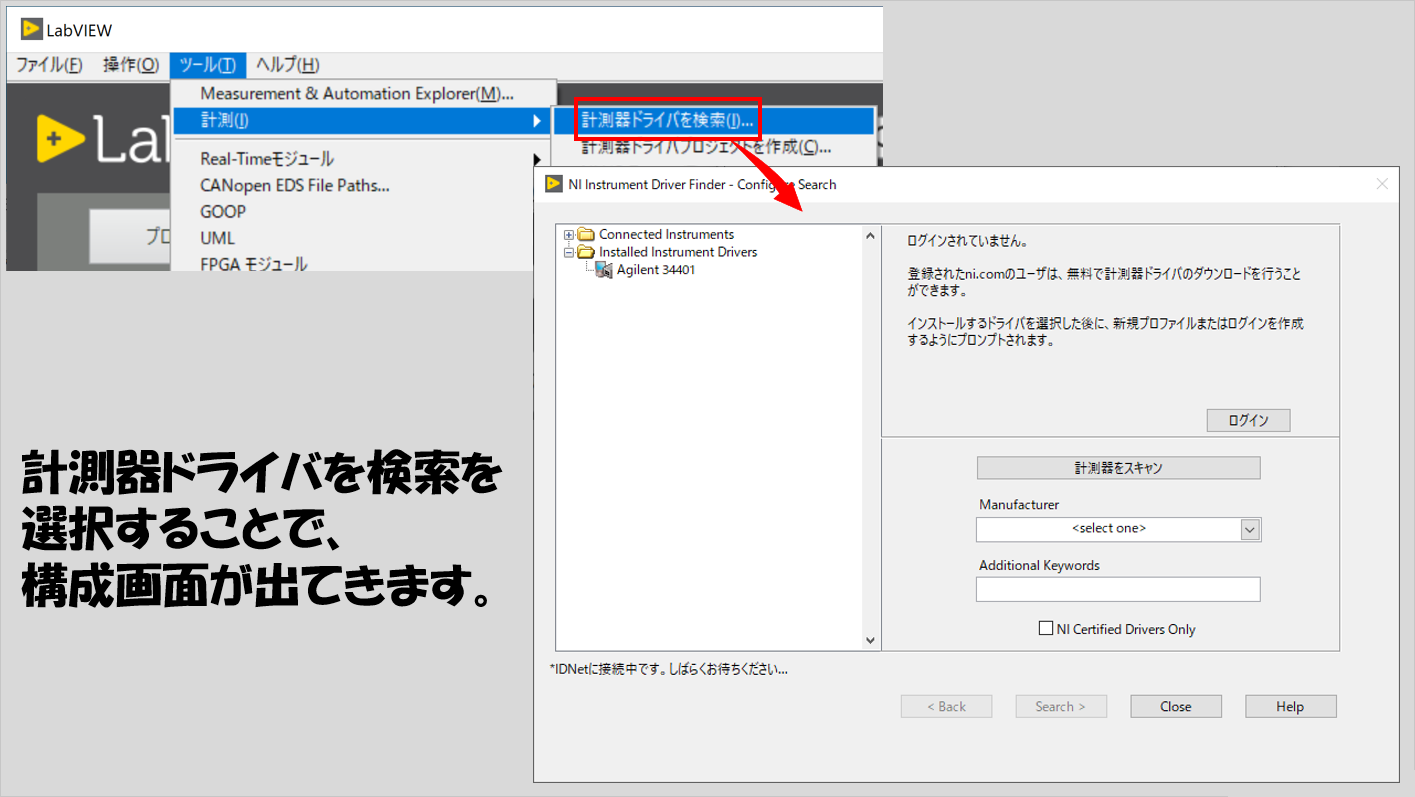Click the Close button in dialog
This screenshot has height=797, width=1415.
tap(1176, 707)
